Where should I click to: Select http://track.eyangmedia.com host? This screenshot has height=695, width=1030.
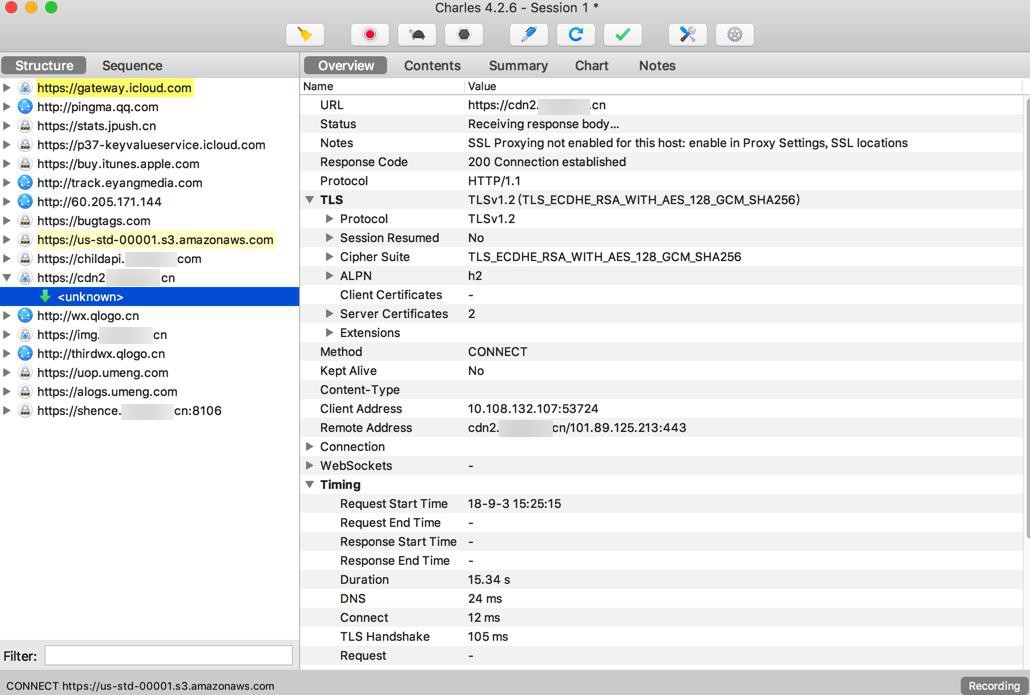pos(120,183)
